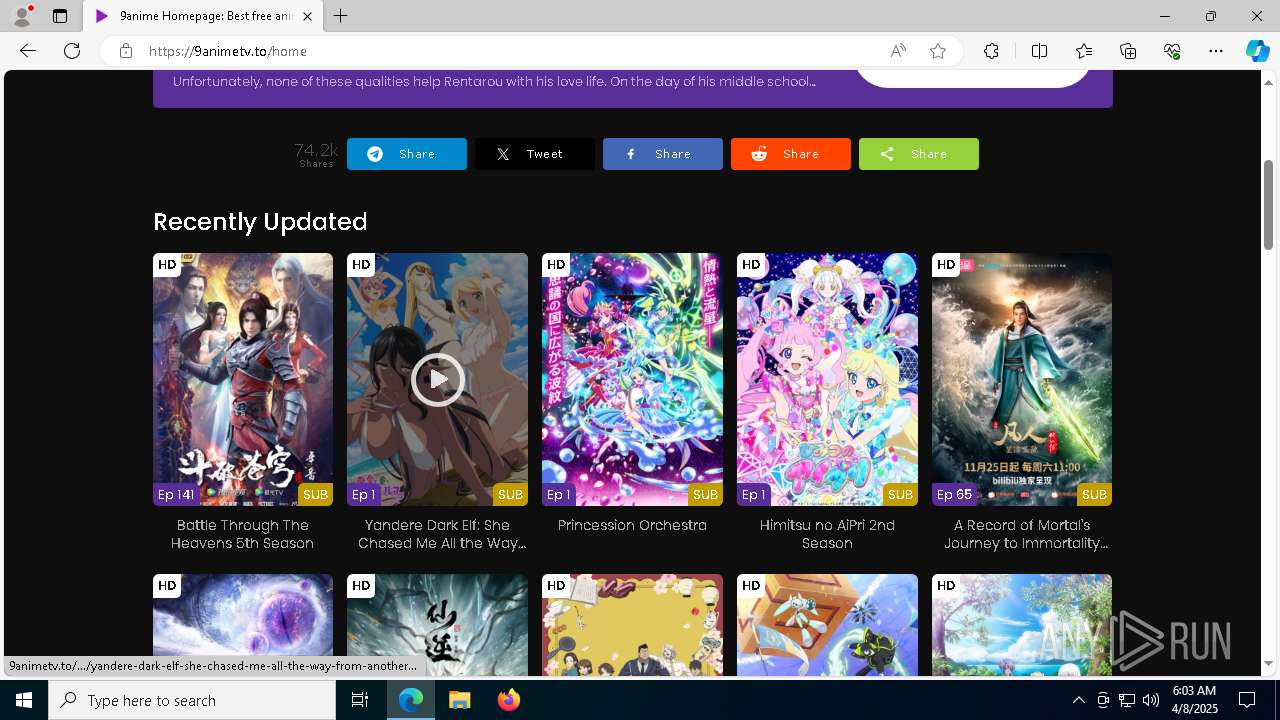The width and height of the screenshot is (1280, 720).
Task: Add this page to favorites star
Action: pos(938,51)
